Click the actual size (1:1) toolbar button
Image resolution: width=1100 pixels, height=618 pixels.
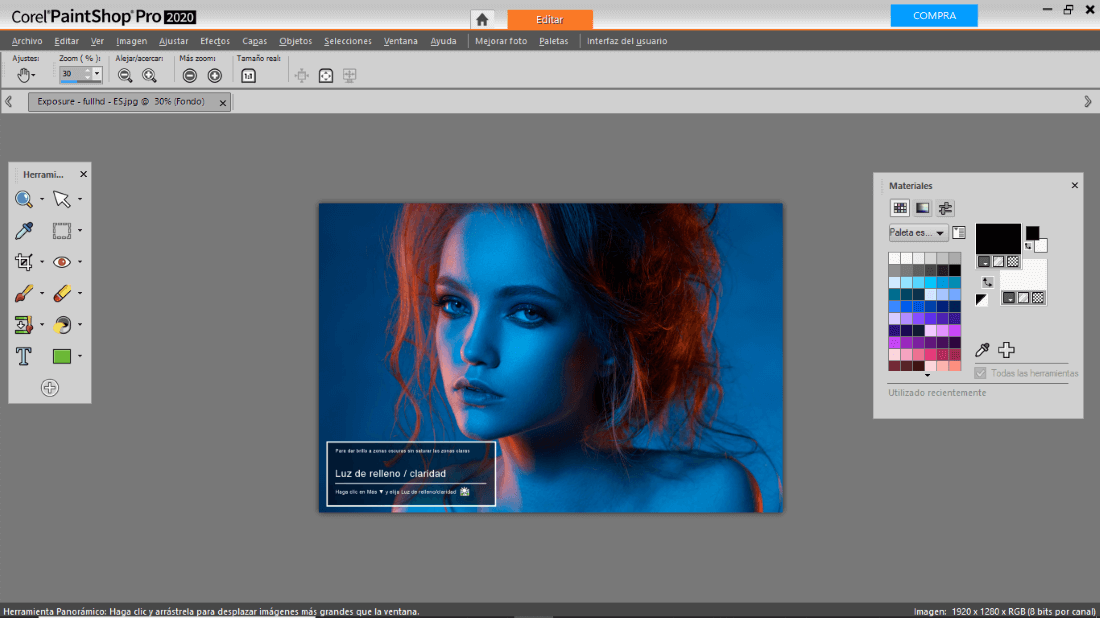248,74
